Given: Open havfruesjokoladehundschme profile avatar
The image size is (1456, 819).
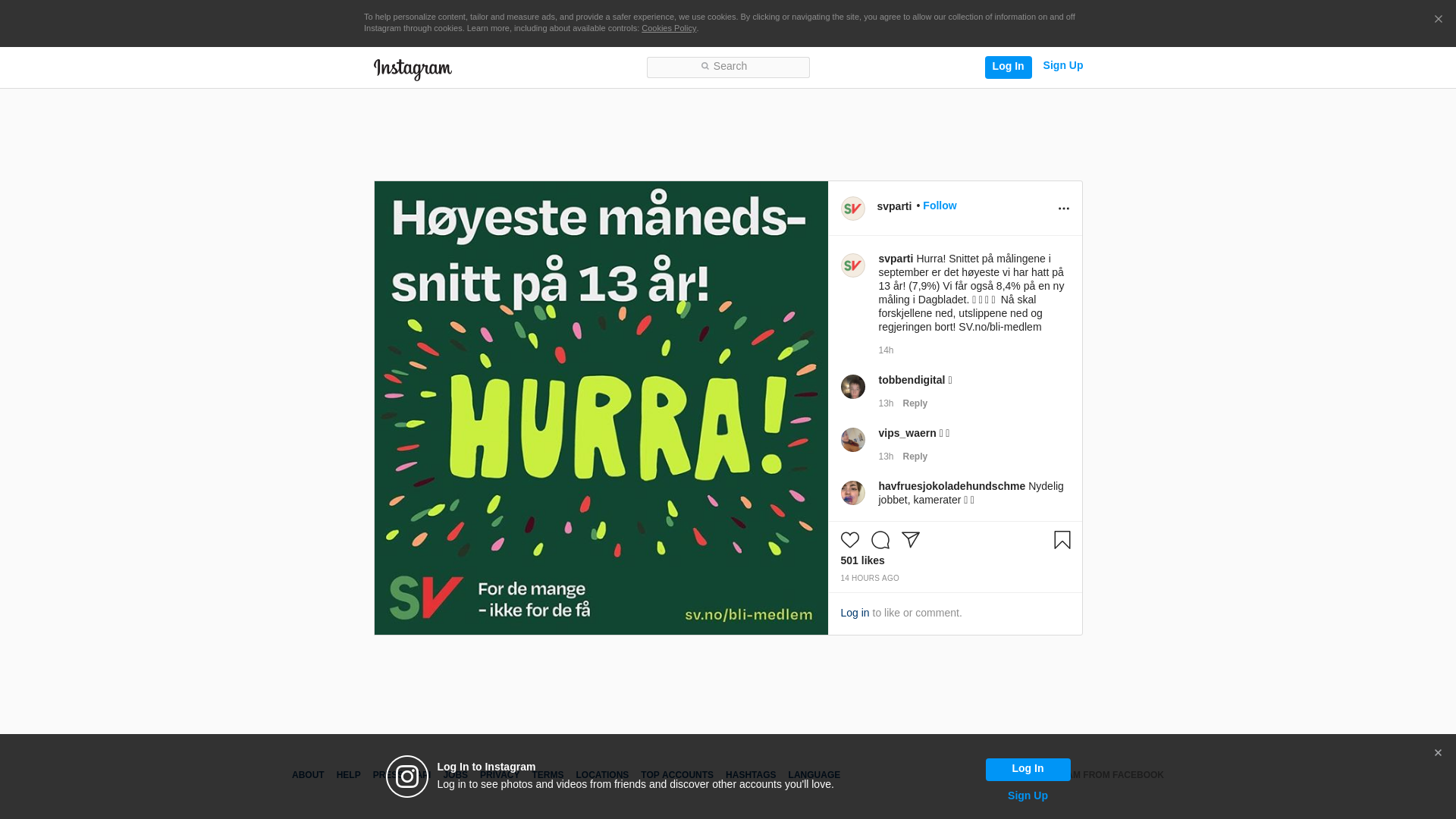Looking at the screenshot, I should (852, 493).
